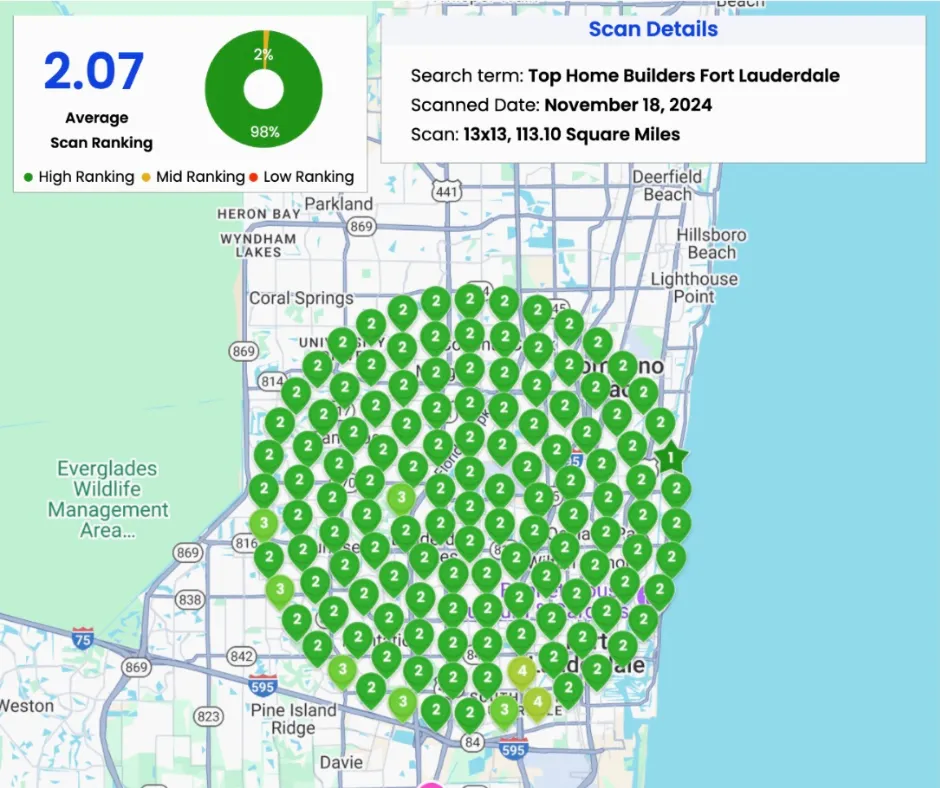Click the Davie map label
The width and height of the screenshot is (940, 788).
pos(341,763)
